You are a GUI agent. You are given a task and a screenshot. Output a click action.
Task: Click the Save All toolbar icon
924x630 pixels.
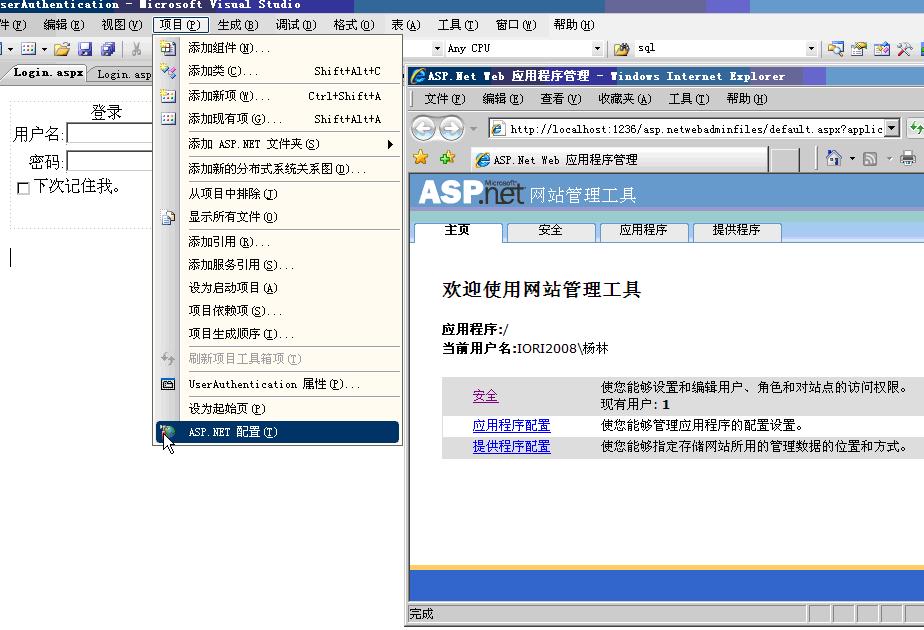coord(107,49)
